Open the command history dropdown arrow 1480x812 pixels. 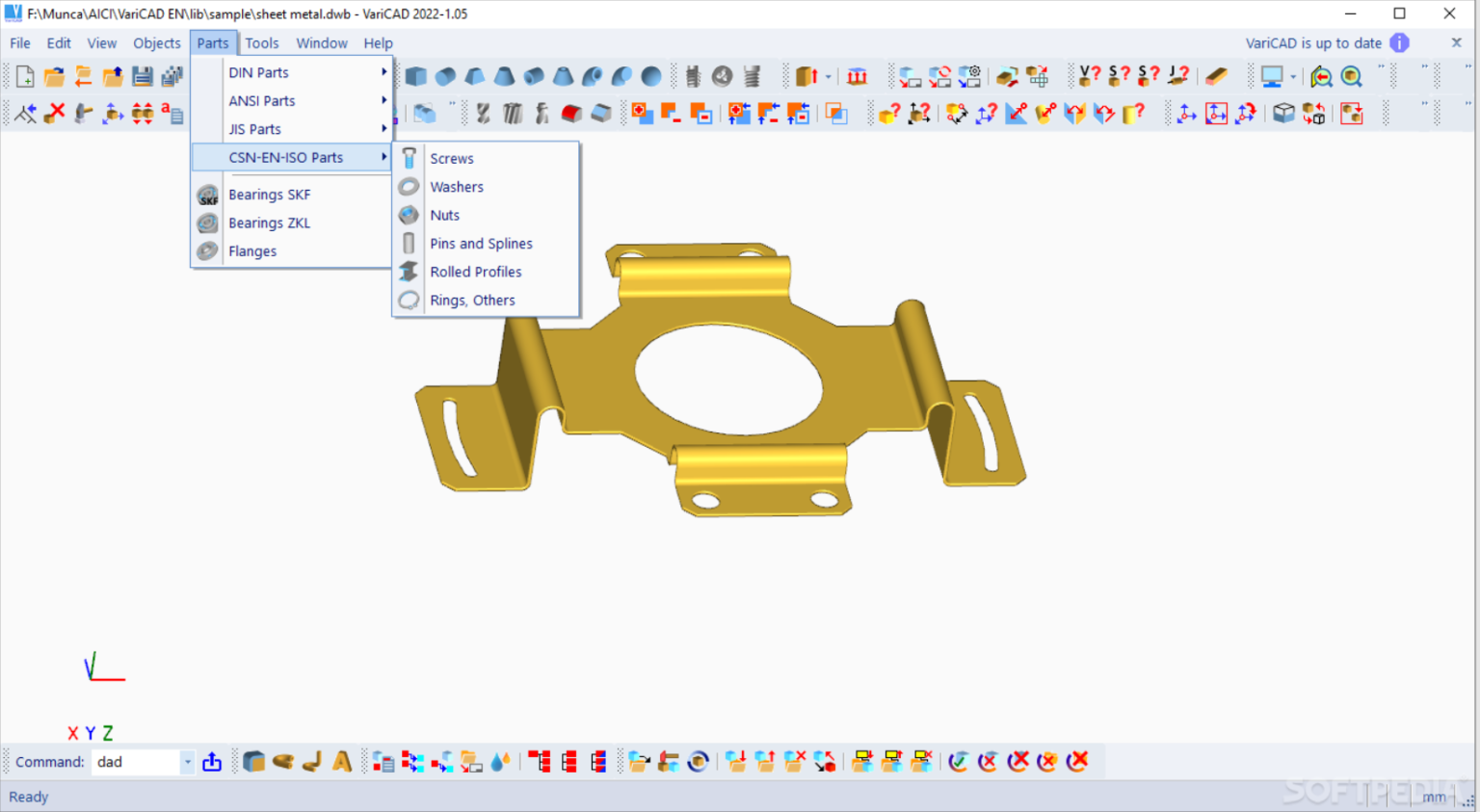(x=187, y=762)
